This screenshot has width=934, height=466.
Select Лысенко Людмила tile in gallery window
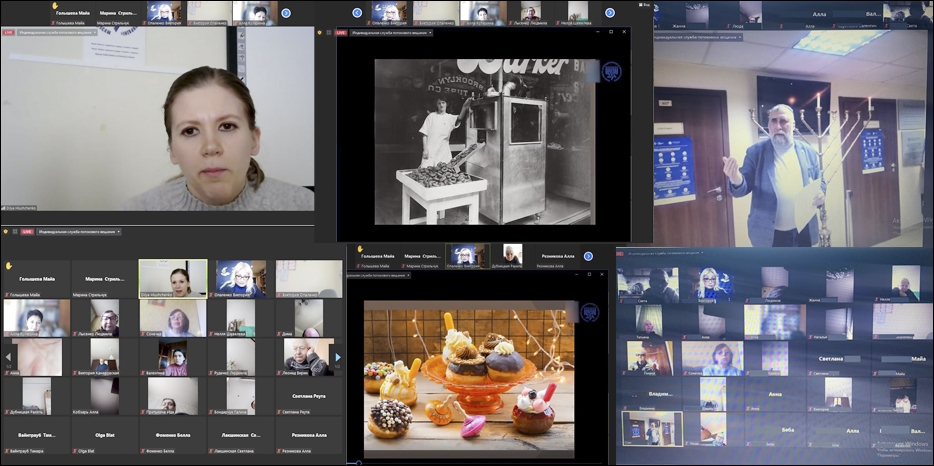pos(105,318)
